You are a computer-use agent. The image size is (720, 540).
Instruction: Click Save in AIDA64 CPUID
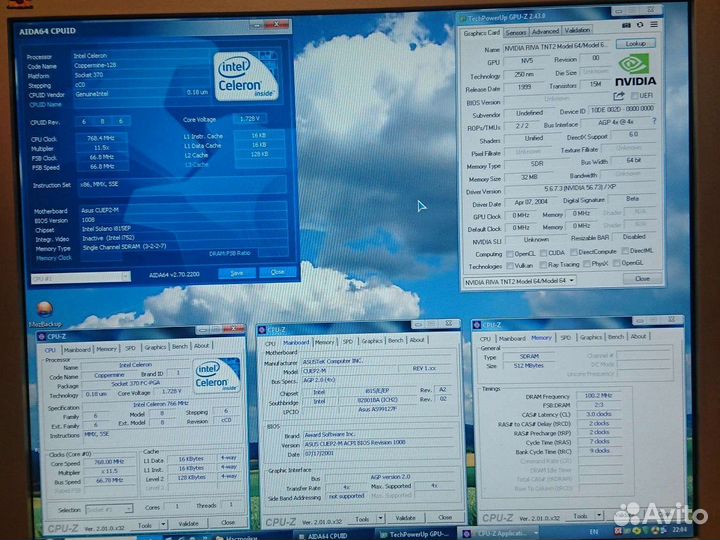pos(237,273)
